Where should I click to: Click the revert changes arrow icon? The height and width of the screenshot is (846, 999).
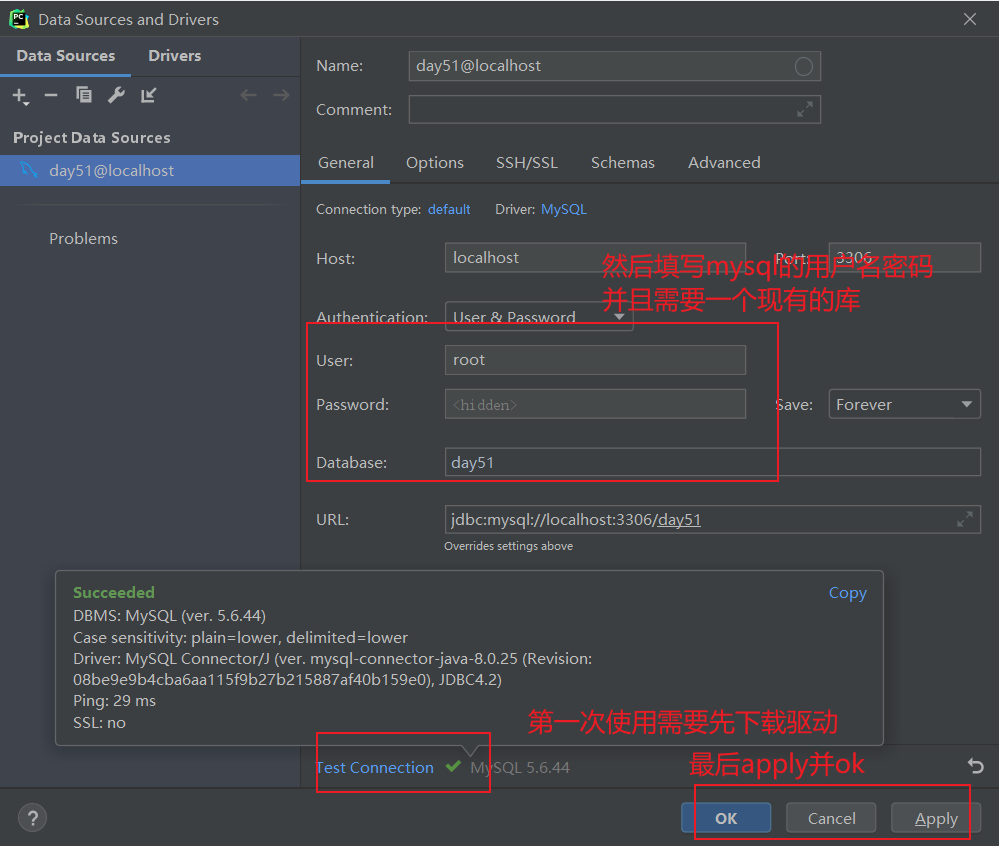(975, 765)
